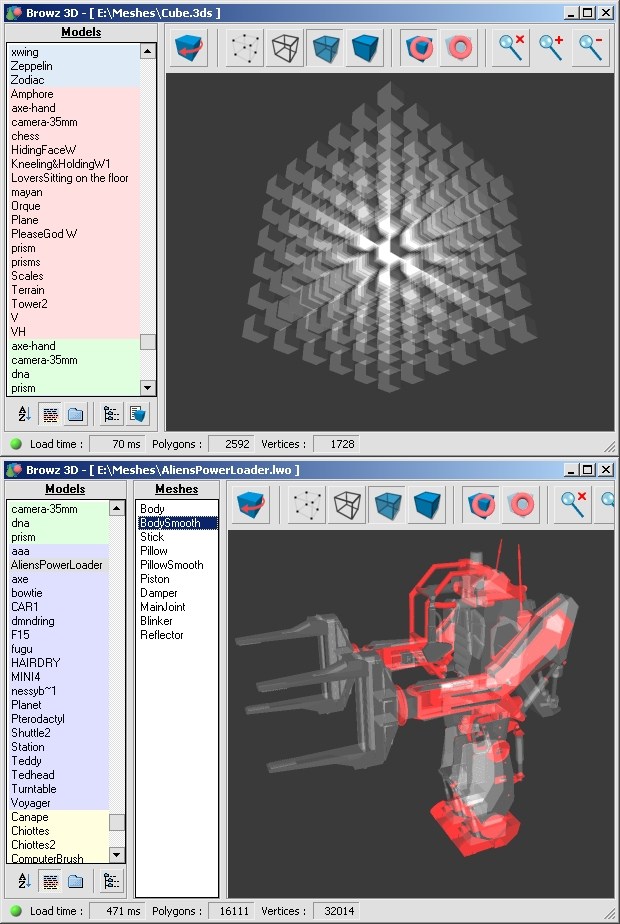Viewport: 620px width, 924px height.
Task: Select Pterodactyl model in bottom list
Action: coord(58,719)
